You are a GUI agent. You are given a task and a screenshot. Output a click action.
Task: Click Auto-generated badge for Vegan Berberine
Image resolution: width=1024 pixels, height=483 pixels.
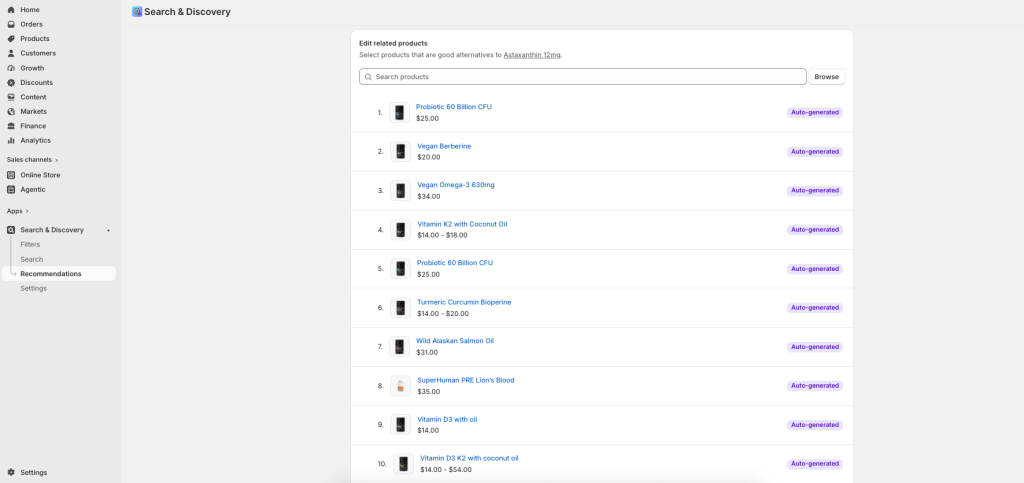click(x=814, y=151)
